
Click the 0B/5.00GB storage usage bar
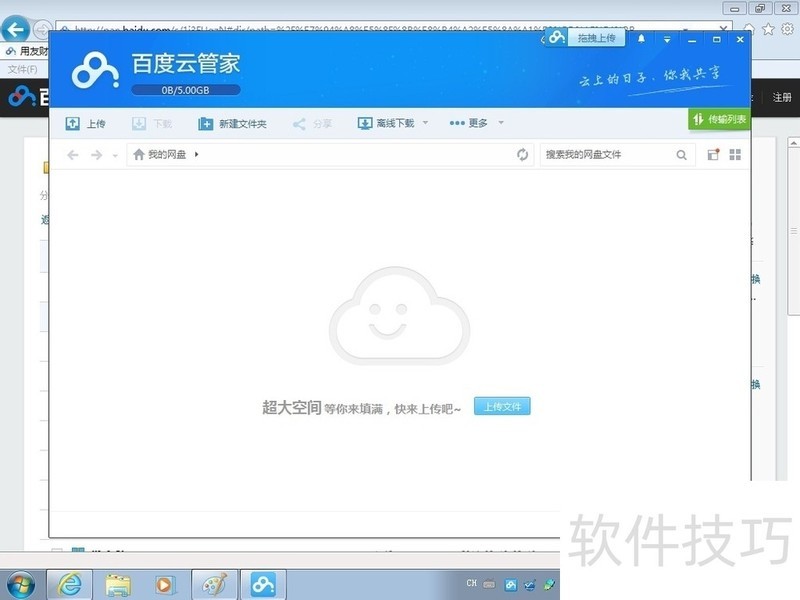pyautogui.click(x=186, y=90)
